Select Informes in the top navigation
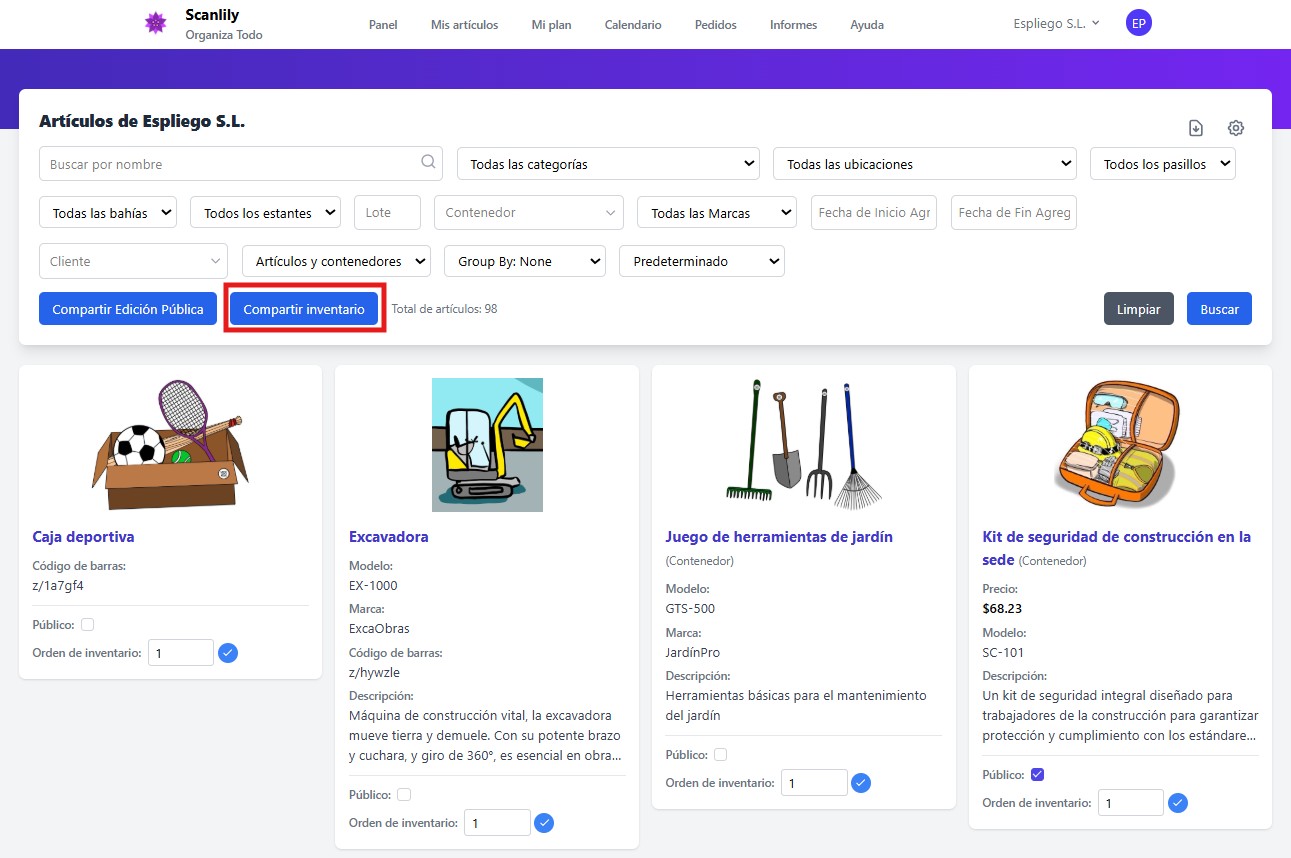Viewport: 1291px width, 858px height. coord(793,25)
